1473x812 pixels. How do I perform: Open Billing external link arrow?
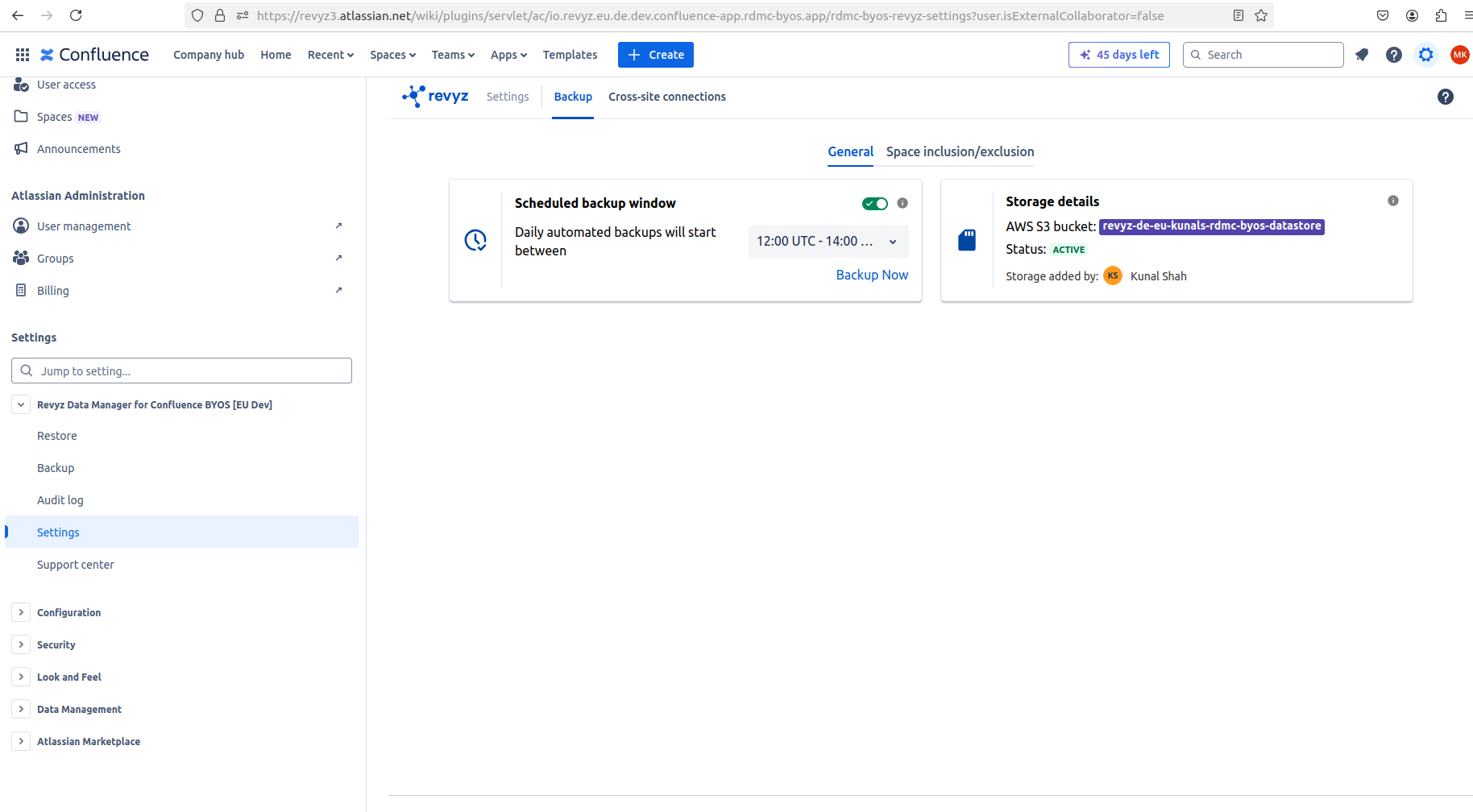point(338,290)
